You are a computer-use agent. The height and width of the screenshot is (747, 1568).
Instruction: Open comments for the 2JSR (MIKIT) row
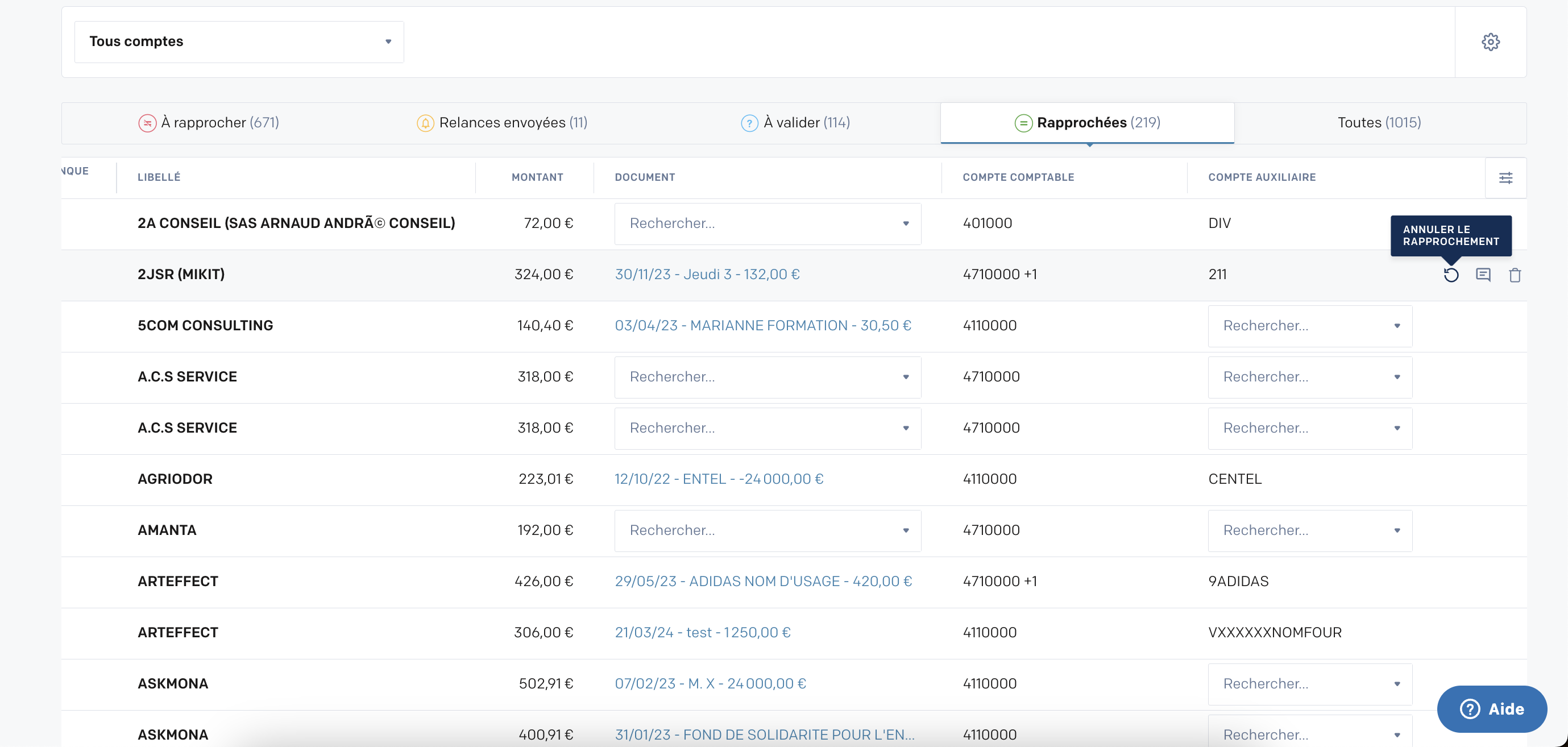pos(1483,275)
